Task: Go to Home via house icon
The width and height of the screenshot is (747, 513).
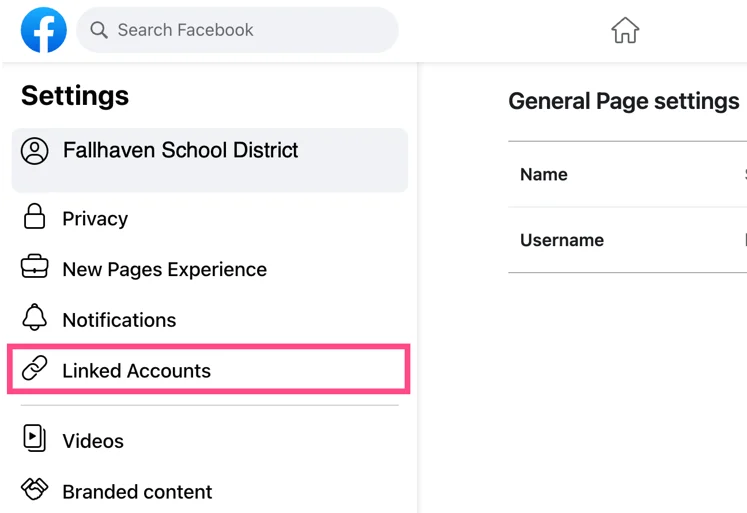Action: pos(625,31)
